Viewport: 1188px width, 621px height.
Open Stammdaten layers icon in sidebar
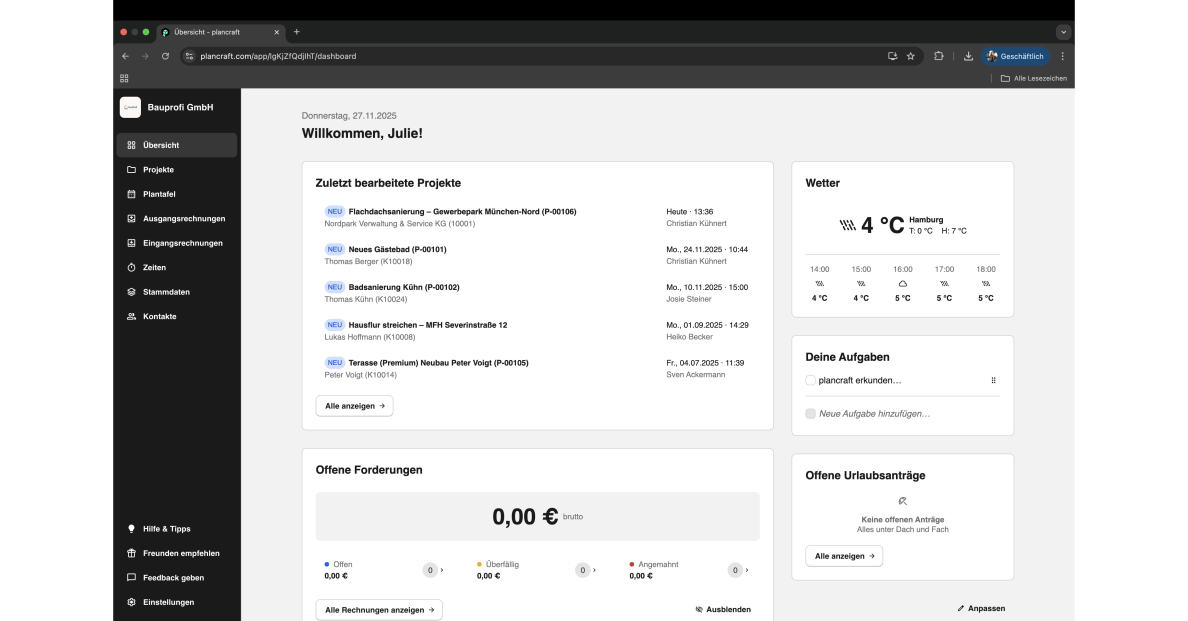[131, 292]
